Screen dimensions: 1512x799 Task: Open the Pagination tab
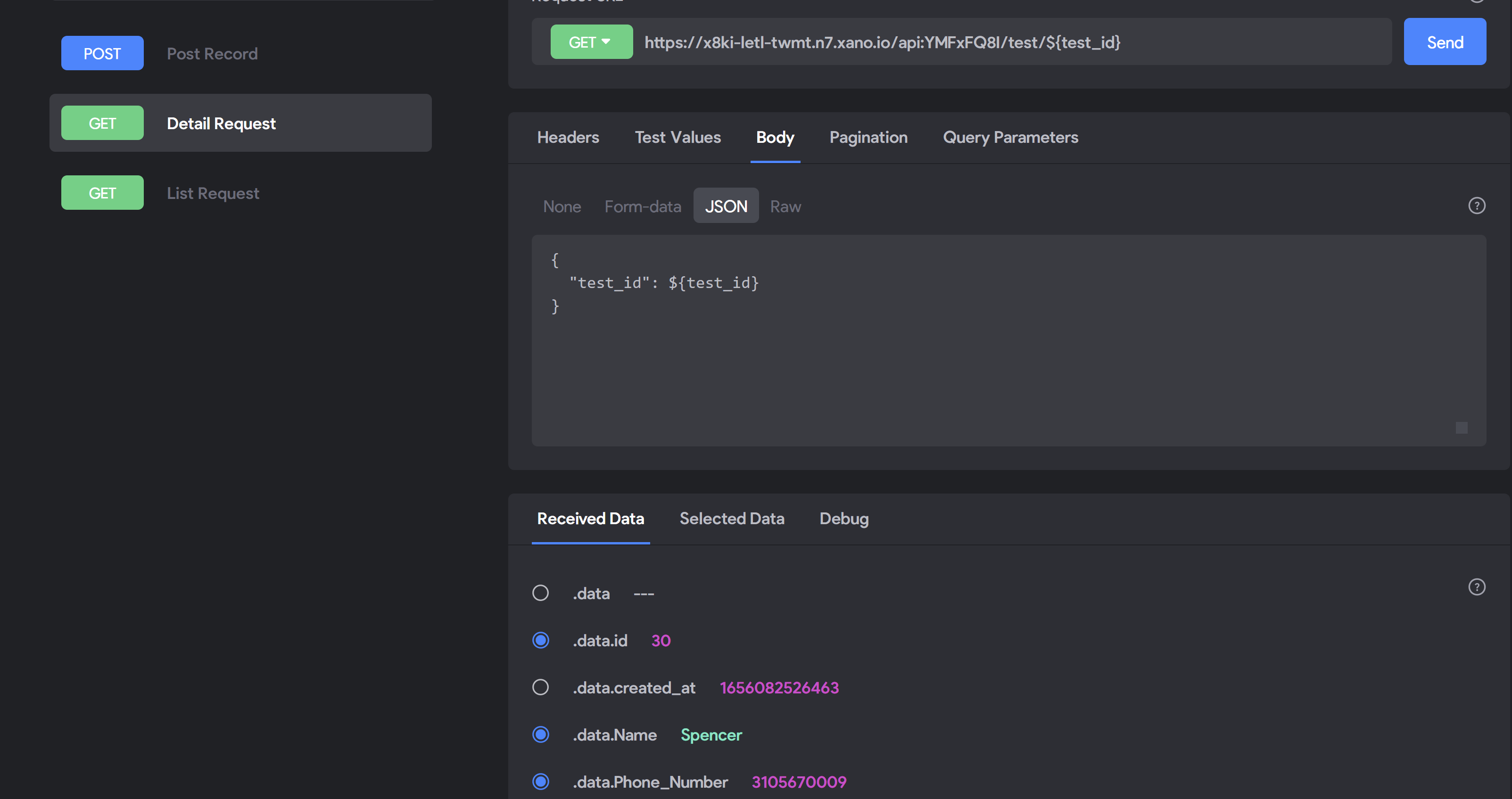click(868, 137)
